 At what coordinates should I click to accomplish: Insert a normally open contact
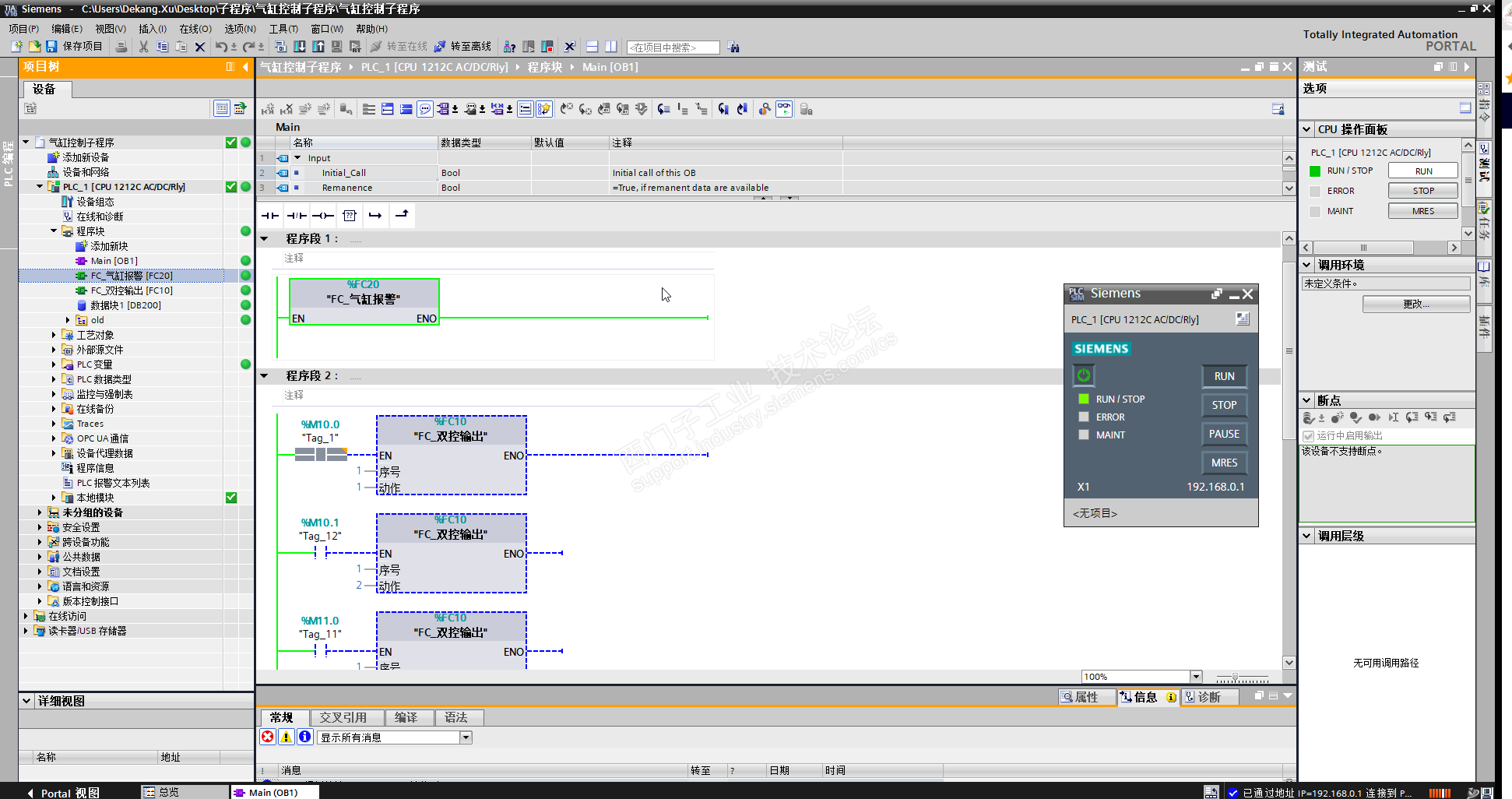point(270,216)
